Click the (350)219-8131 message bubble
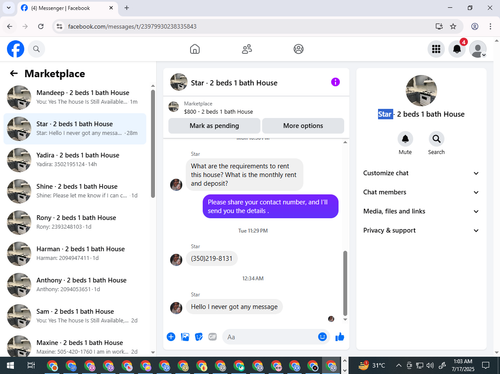This screenshot has width=500, height=374. point(211,259)
